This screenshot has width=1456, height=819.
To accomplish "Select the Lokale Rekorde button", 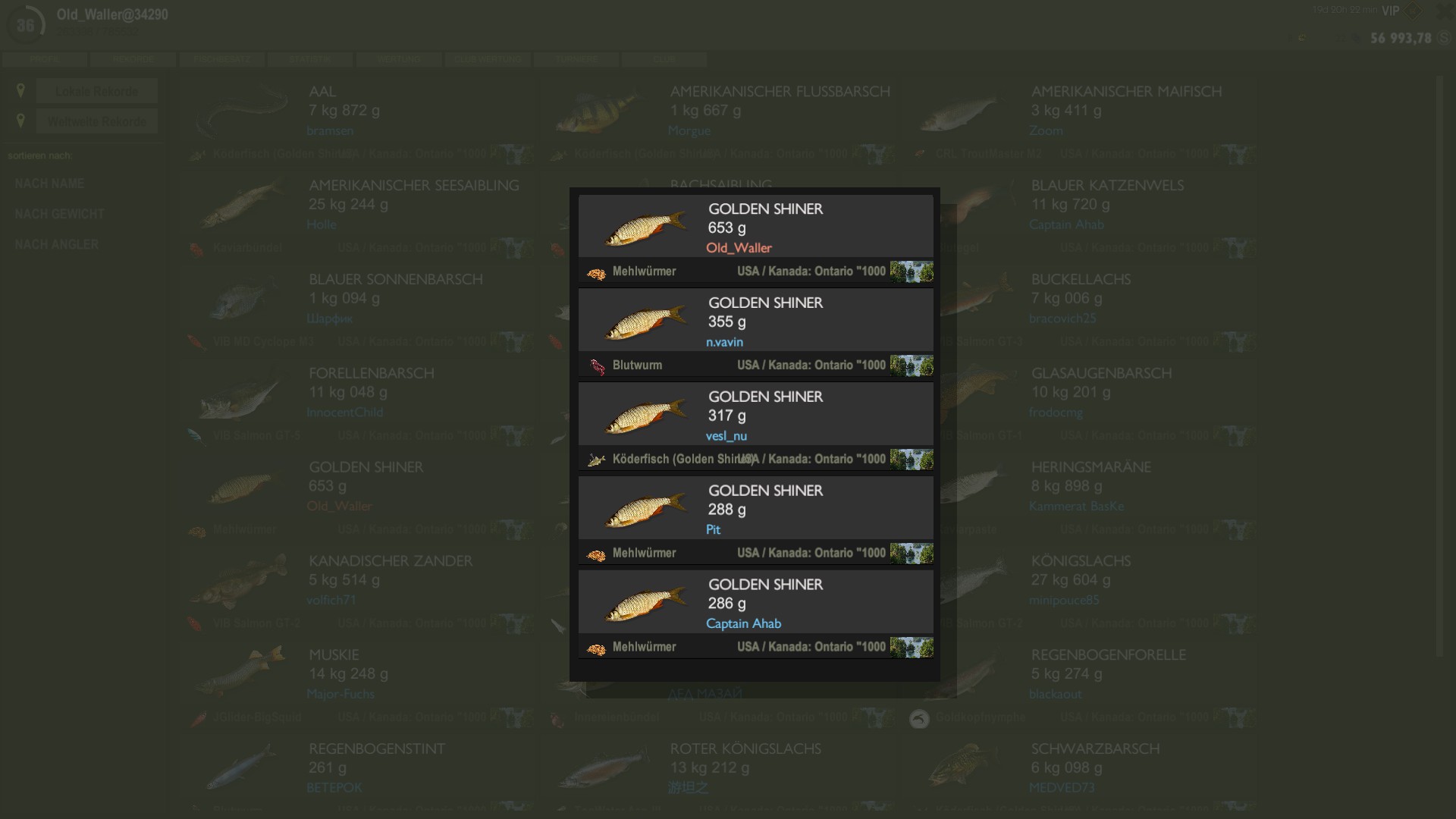I will point(97,91).
